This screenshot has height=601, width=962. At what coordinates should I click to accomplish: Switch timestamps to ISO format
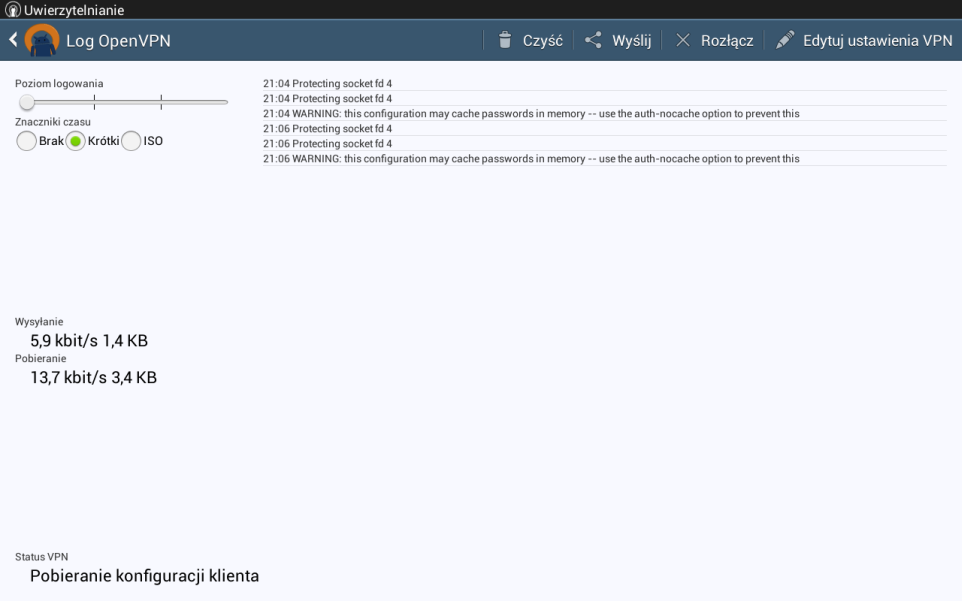pyautogui.click(x=131, y=141)
